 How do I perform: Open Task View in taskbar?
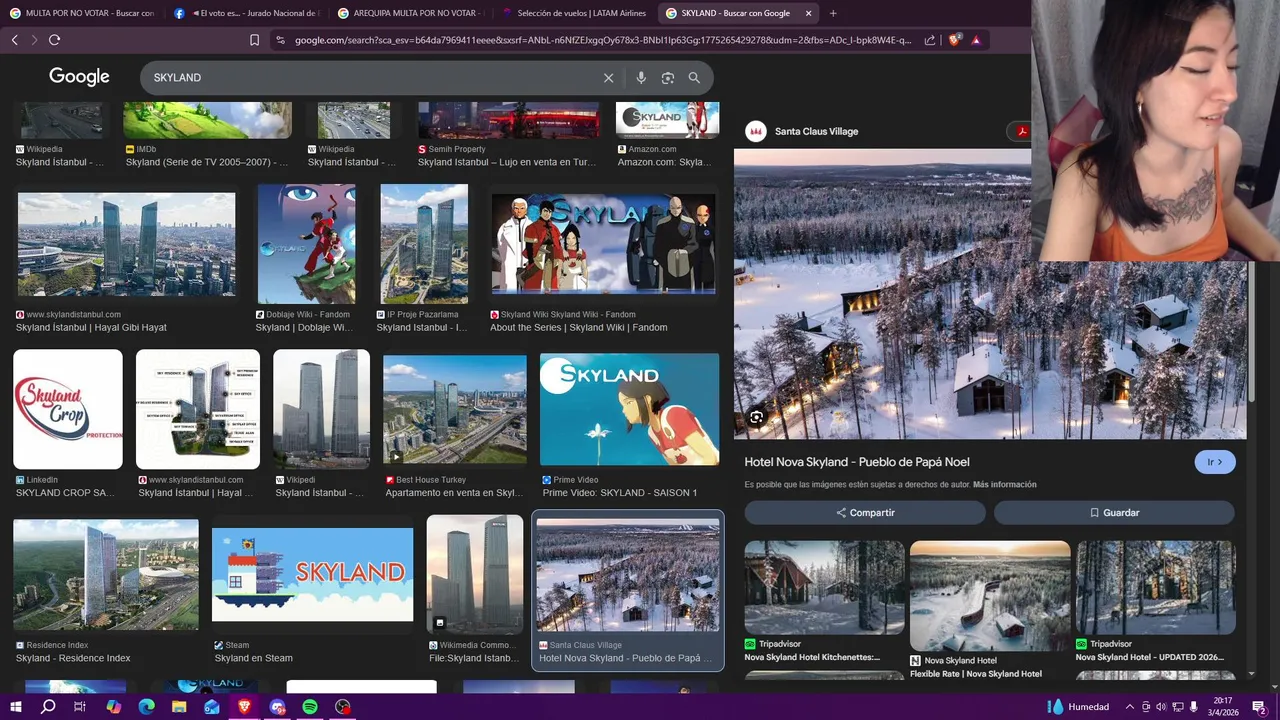[x=80, y=707]
